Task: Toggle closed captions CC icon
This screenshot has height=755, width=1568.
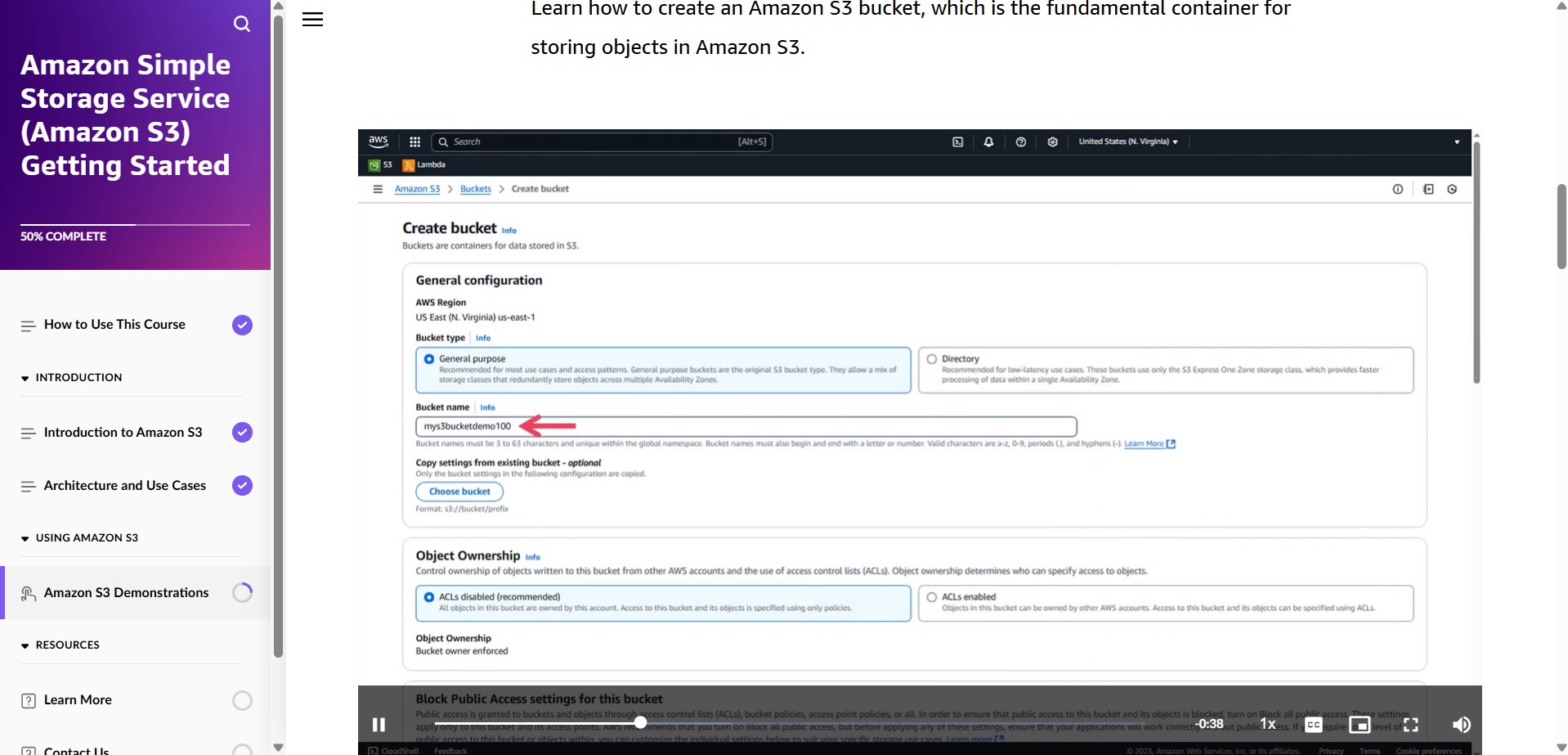Action: coord(1314,725)
